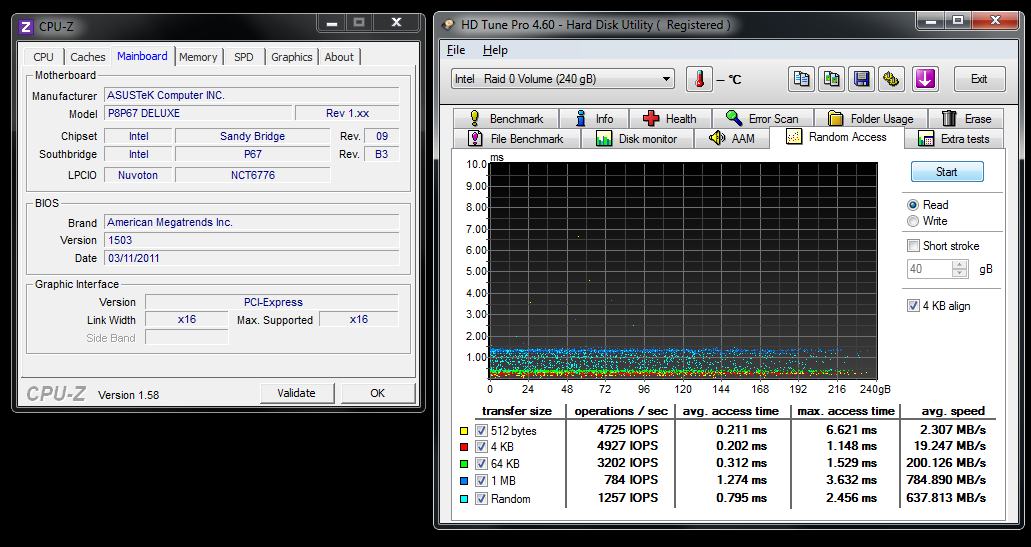Click the copy screenshot to clipboard icon

coord(831,79)
